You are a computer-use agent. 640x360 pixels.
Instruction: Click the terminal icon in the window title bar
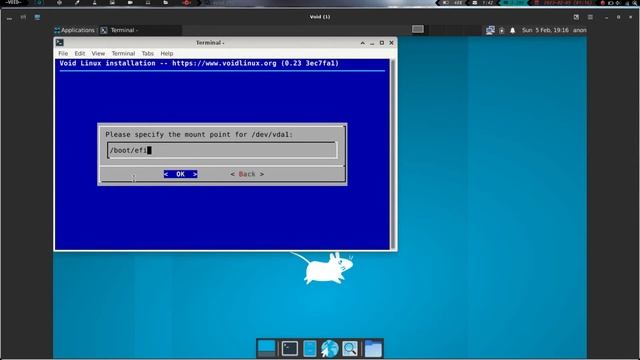pos(60,42)
